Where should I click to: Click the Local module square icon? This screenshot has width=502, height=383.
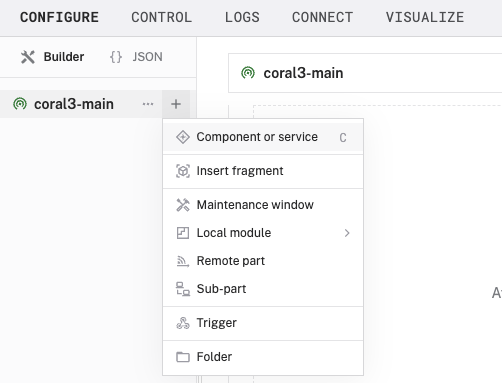[x=183, y=233]
